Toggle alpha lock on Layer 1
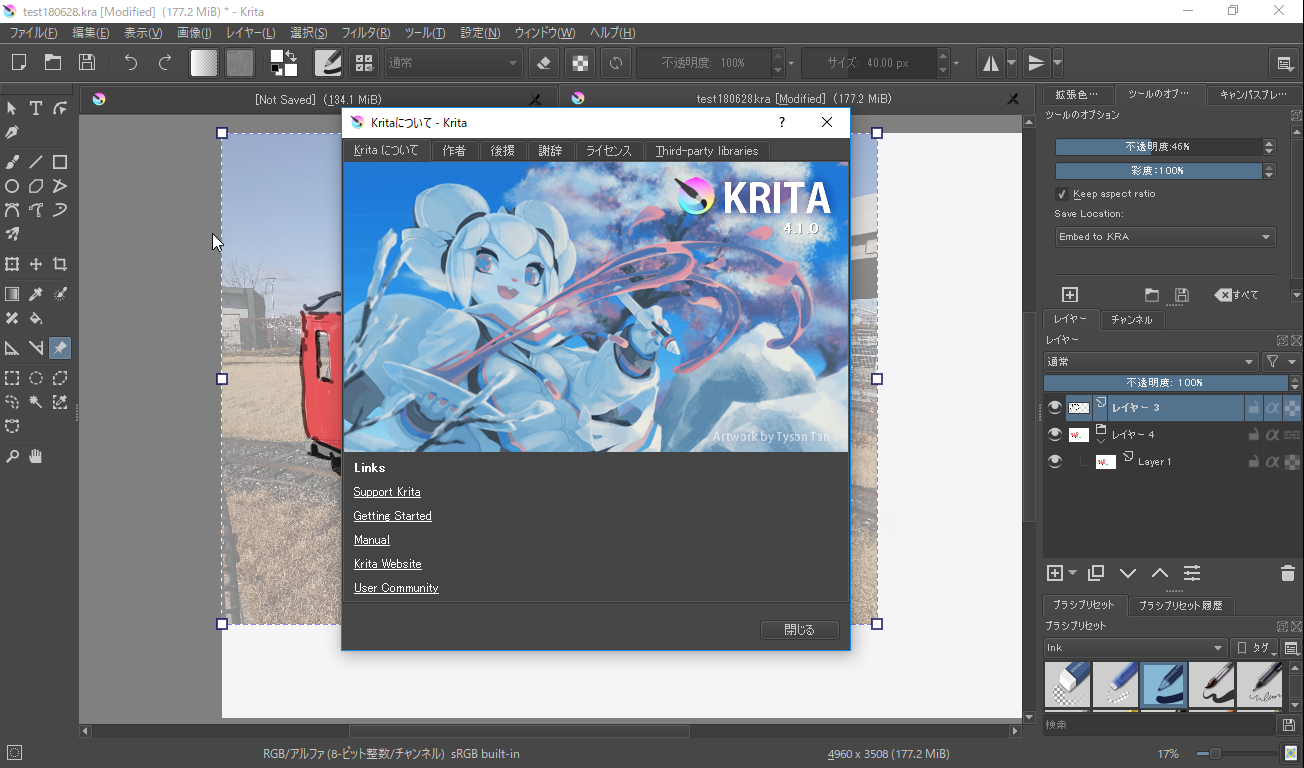1304x768 pixels. click(x=1272, y=461)
